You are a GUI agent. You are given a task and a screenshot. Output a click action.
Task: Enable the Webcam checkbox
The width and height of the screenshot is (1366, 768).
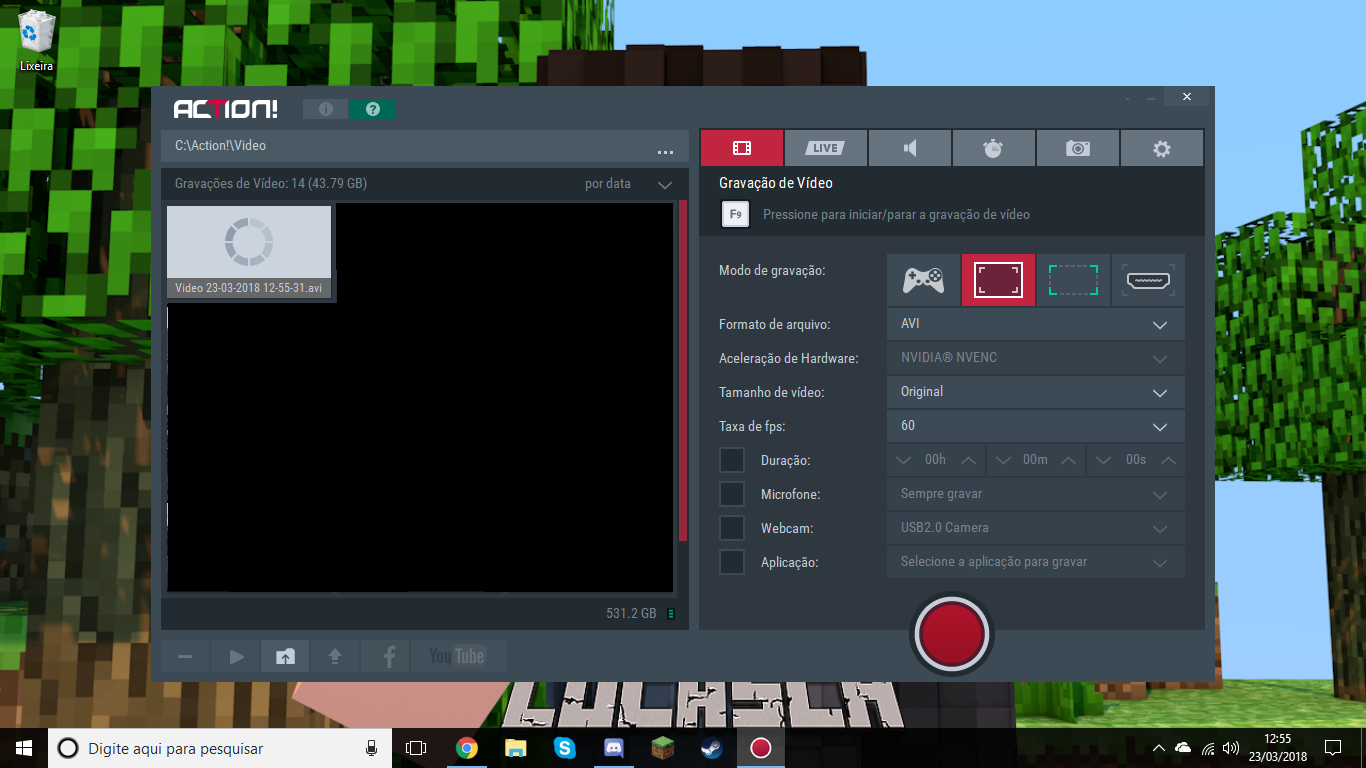(732, 528)
